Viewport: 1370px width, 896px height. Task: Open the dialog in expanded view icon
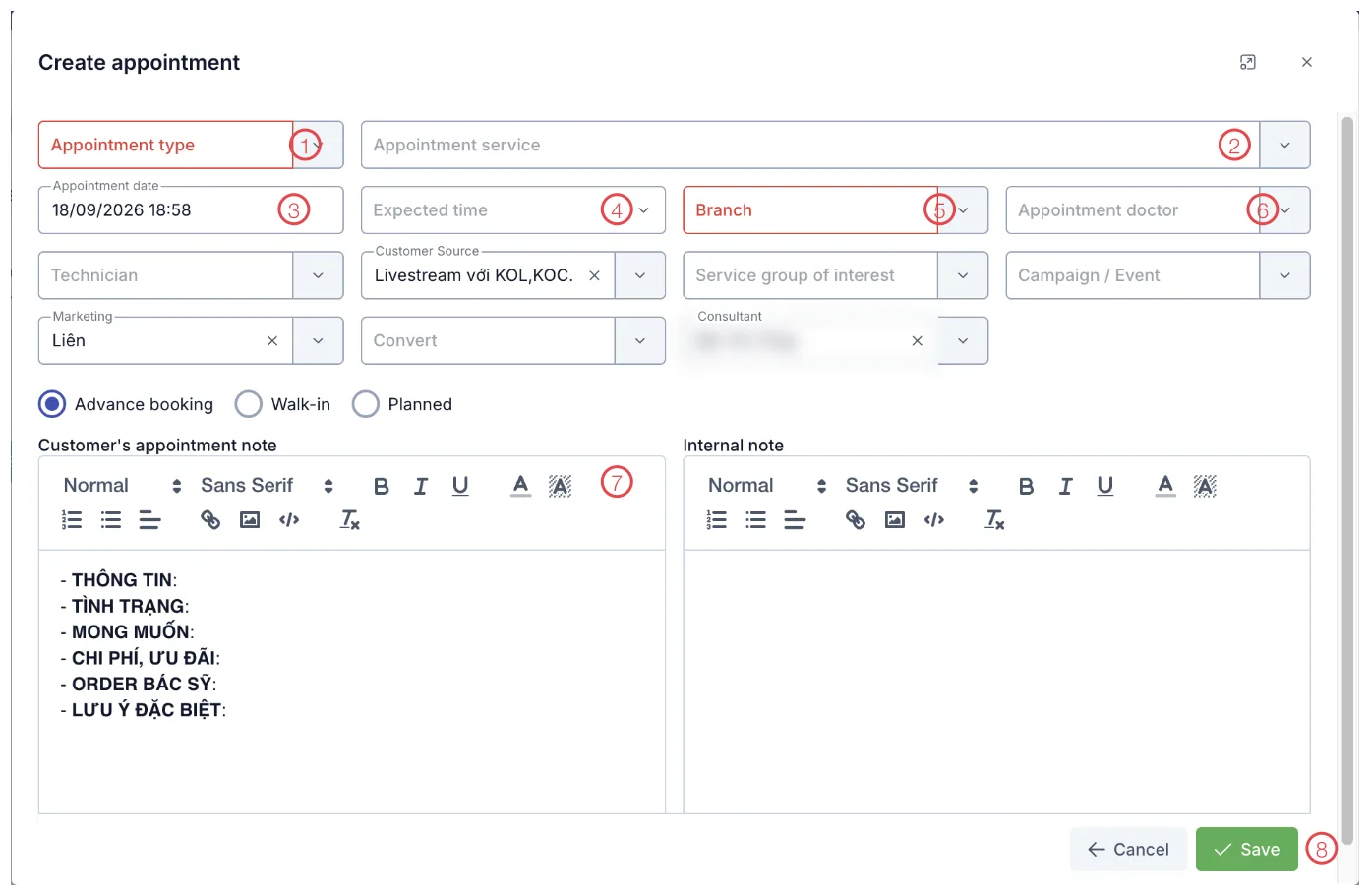click(1248, 62)
